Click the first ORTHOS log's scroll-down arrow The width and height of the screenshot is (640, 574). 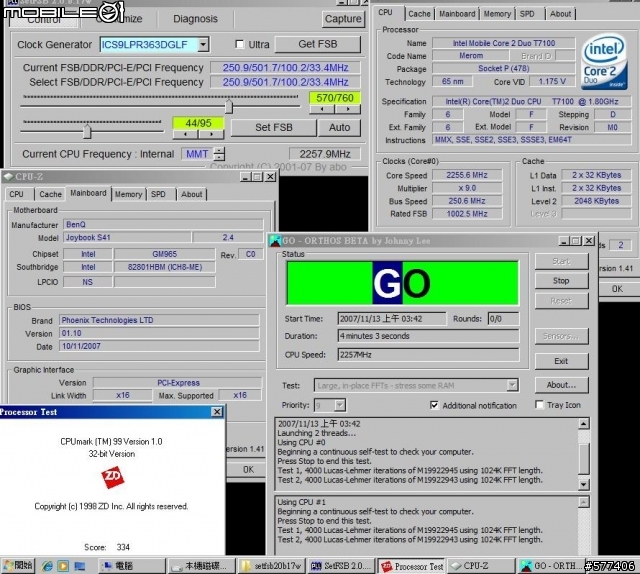point(584,485)
